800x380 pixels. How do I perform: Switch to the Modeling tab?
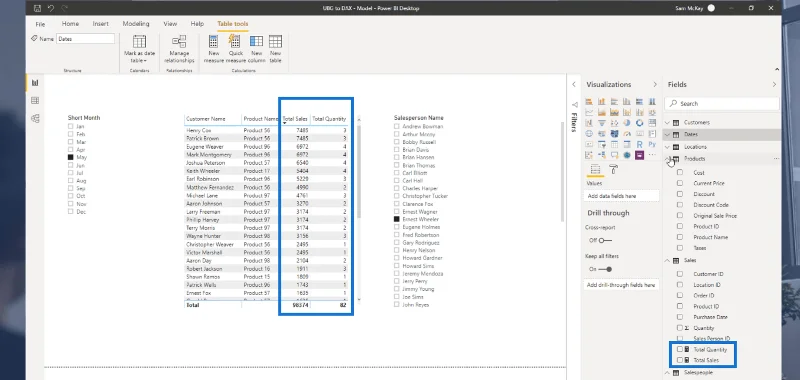coord(136,24)
